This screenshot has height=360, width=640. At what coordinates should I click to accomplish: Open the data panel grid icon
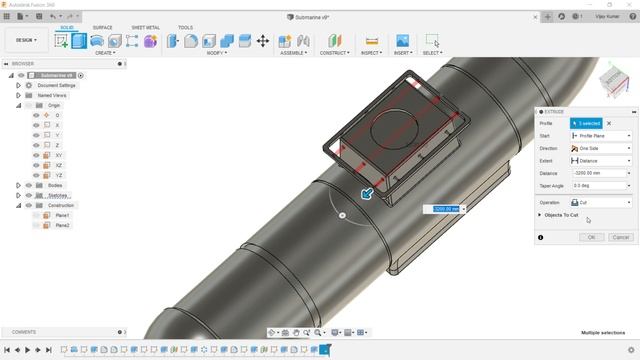pyautogui.click(x=7, y=16)
